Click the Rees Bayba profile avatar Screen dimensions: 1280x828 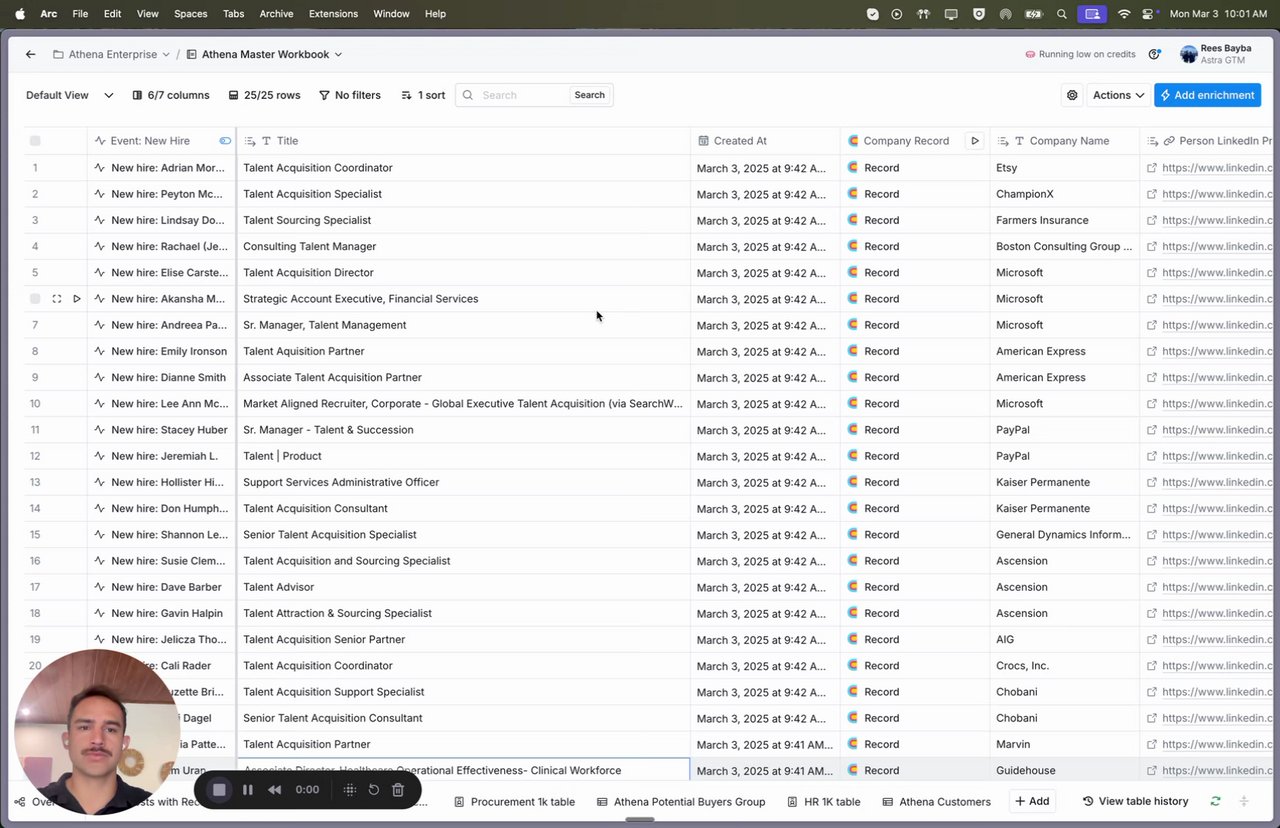1188,54
